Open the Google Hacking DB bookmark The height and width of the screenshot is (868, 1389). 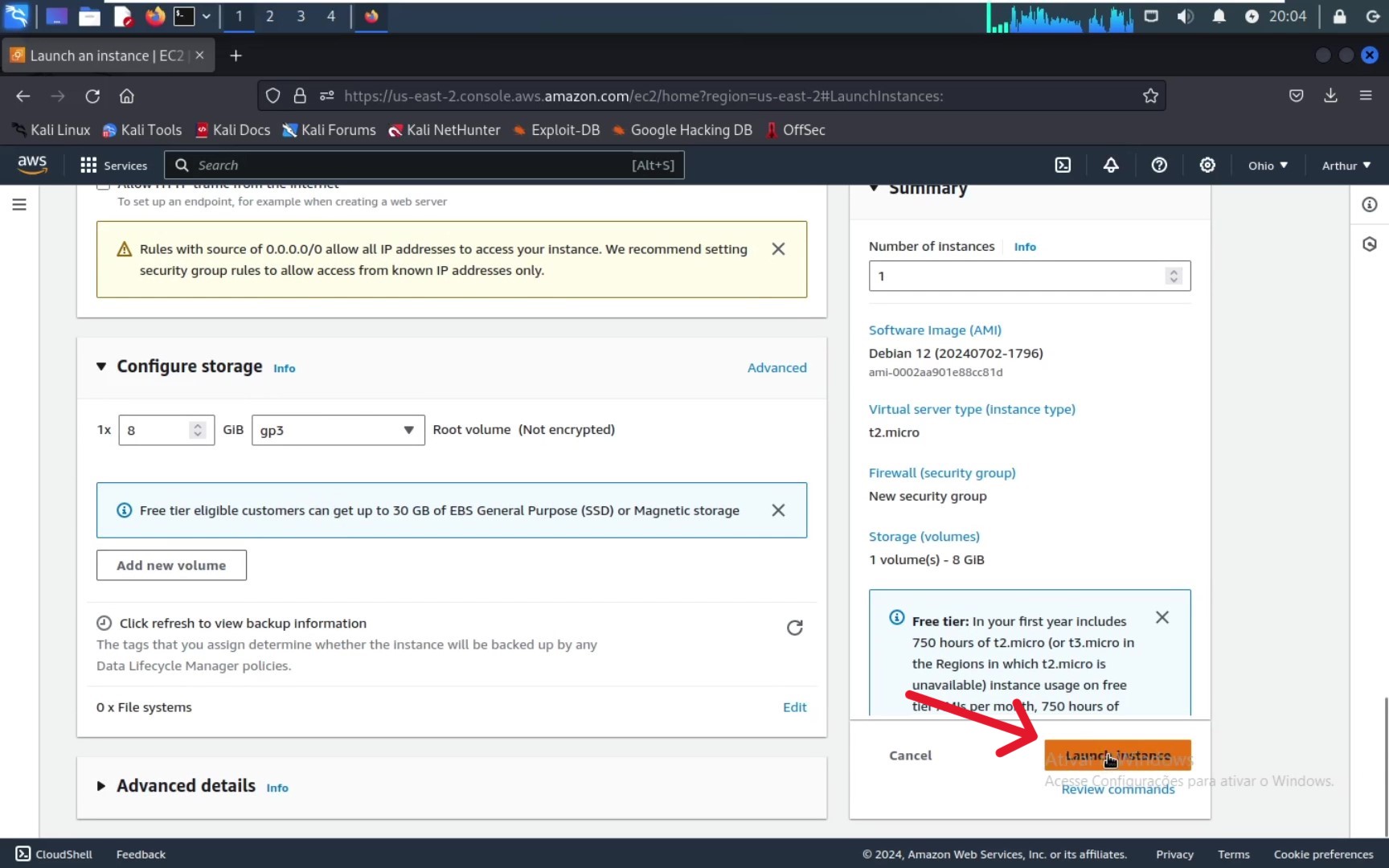point(682,130)
